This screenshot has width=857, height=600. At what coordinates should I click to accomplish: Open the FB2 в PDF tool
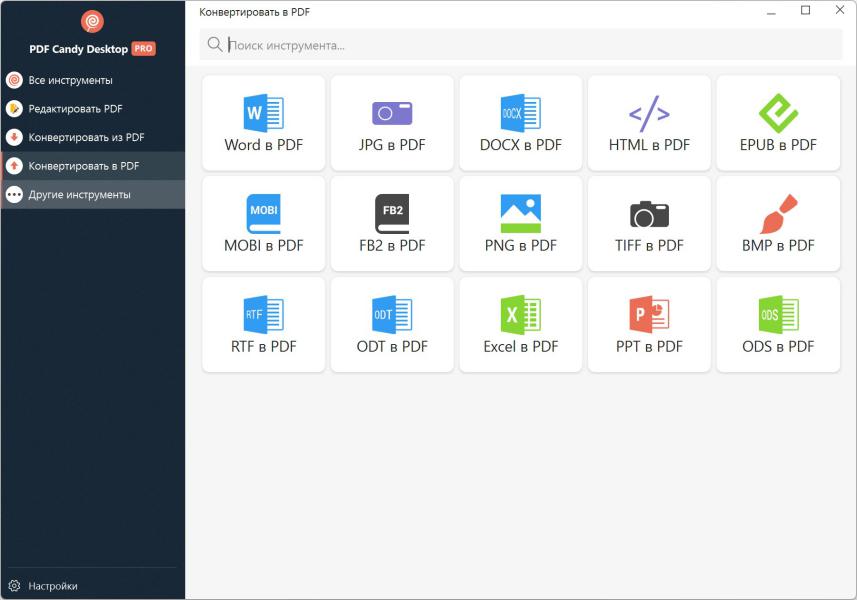coord(392,224)
